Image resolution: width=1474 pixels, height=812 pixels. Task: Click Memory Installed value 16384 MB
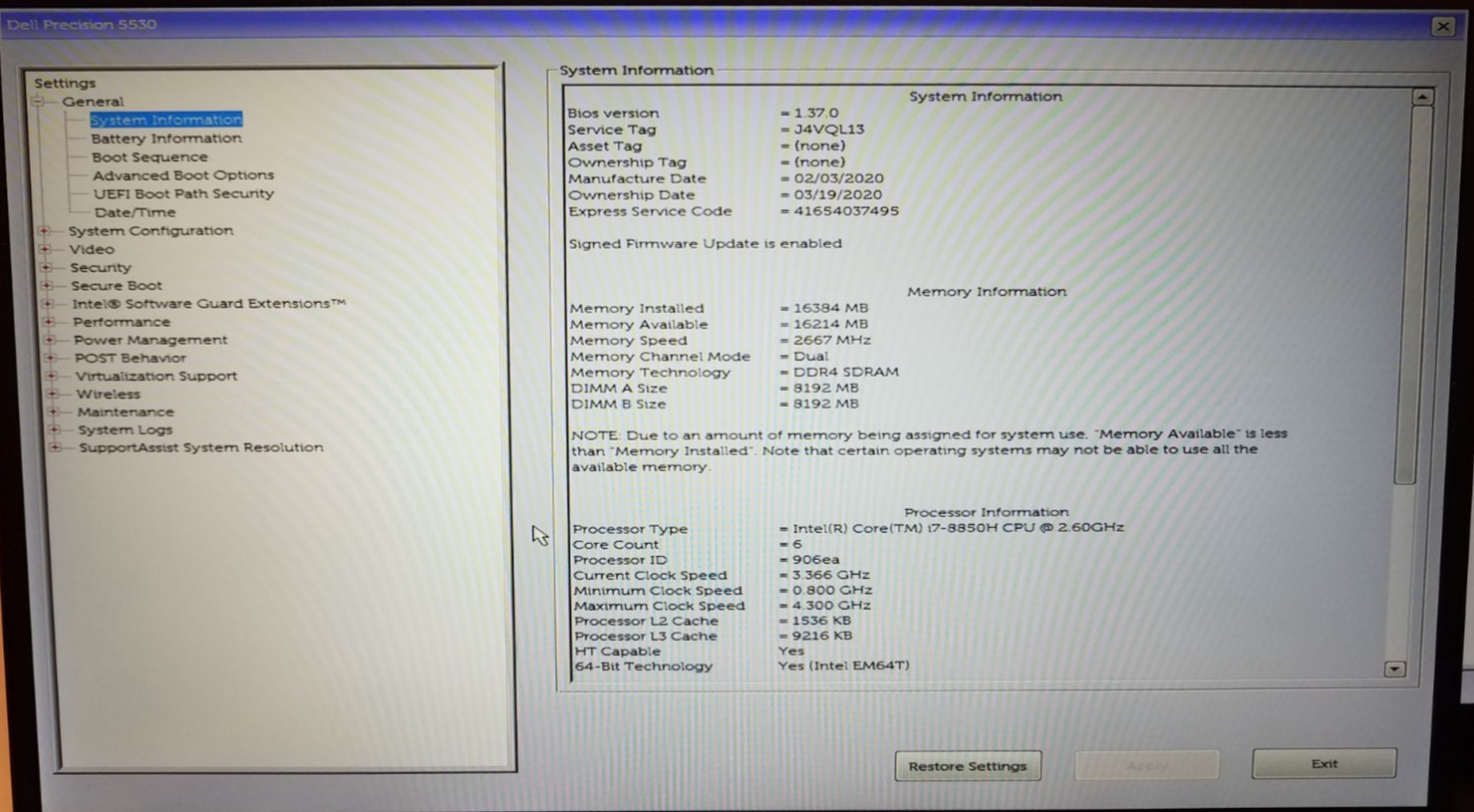(830, 308)
